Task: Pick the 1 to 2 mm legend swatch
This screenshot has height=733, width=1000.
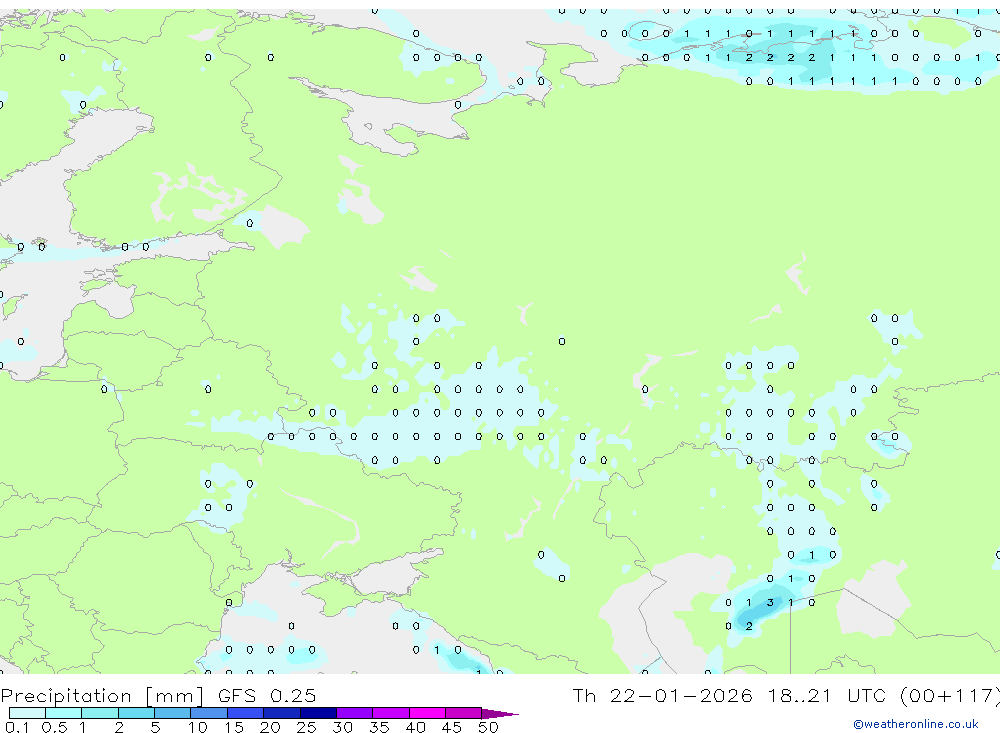Action: 100,713
